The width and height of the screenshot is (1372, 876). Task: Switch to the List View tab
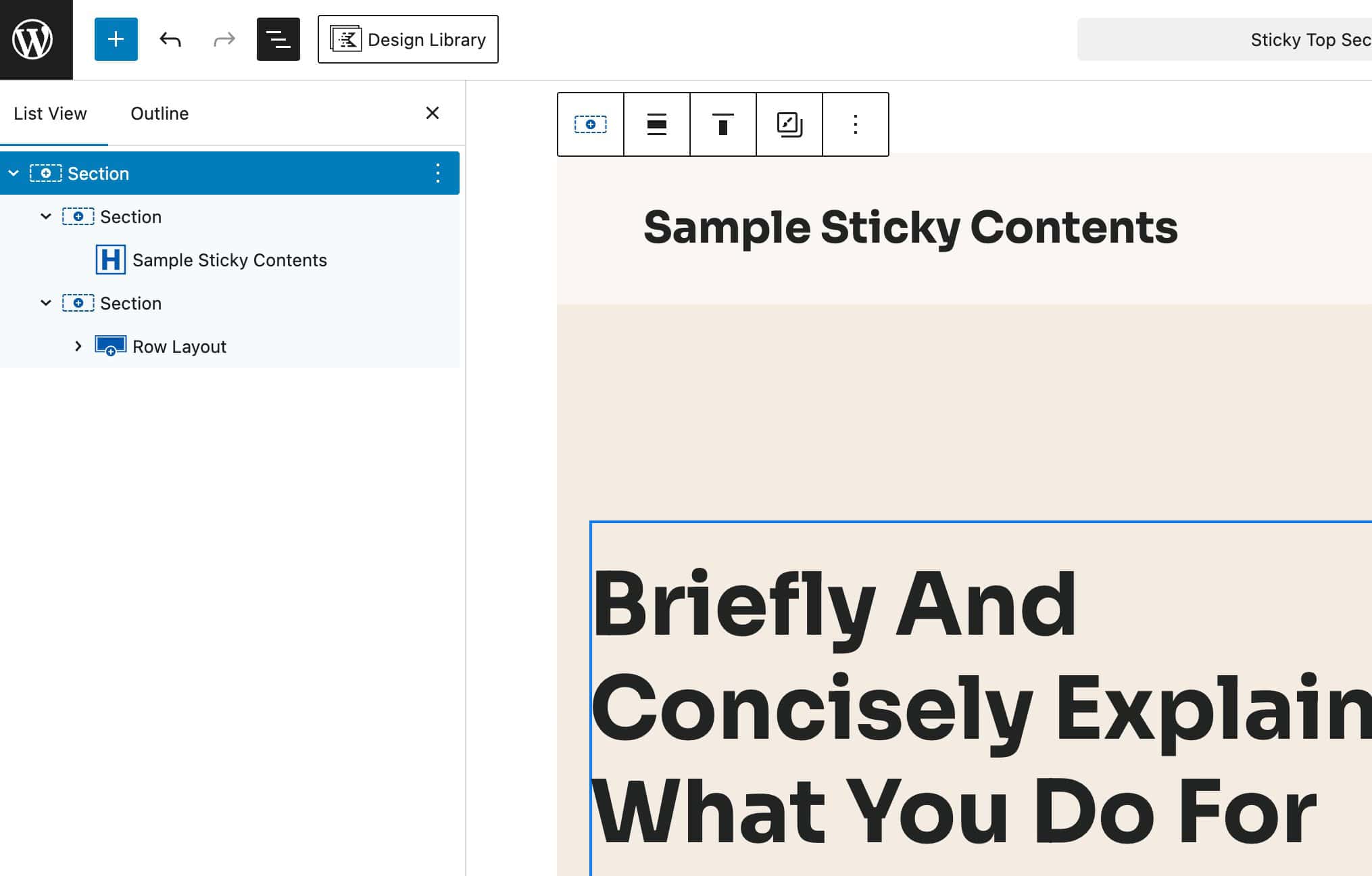(x=51, y=113)
